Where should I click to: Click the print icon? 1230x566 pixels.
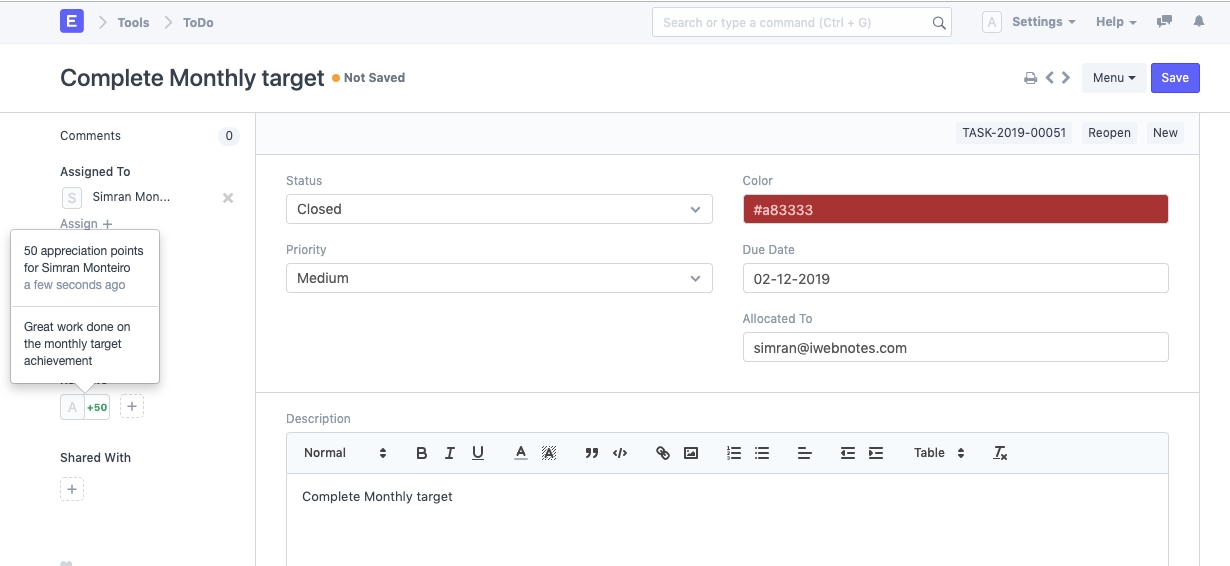click(1030, 78)
